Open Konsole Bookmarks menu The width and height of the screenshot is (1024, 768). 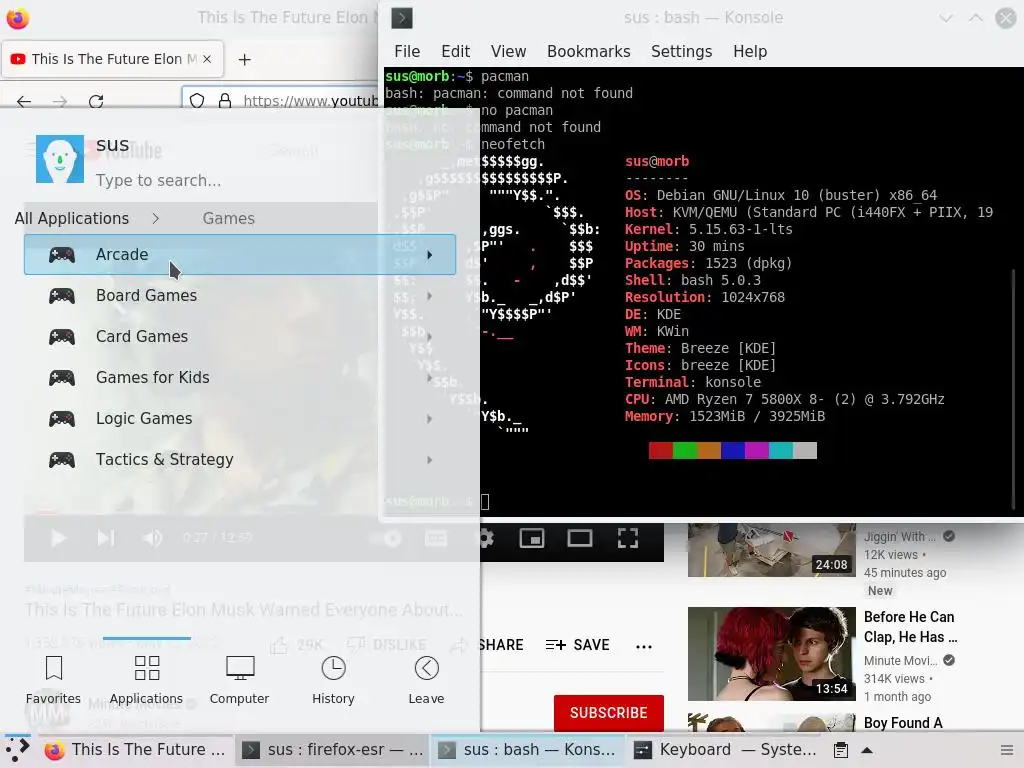coord(588,52)
